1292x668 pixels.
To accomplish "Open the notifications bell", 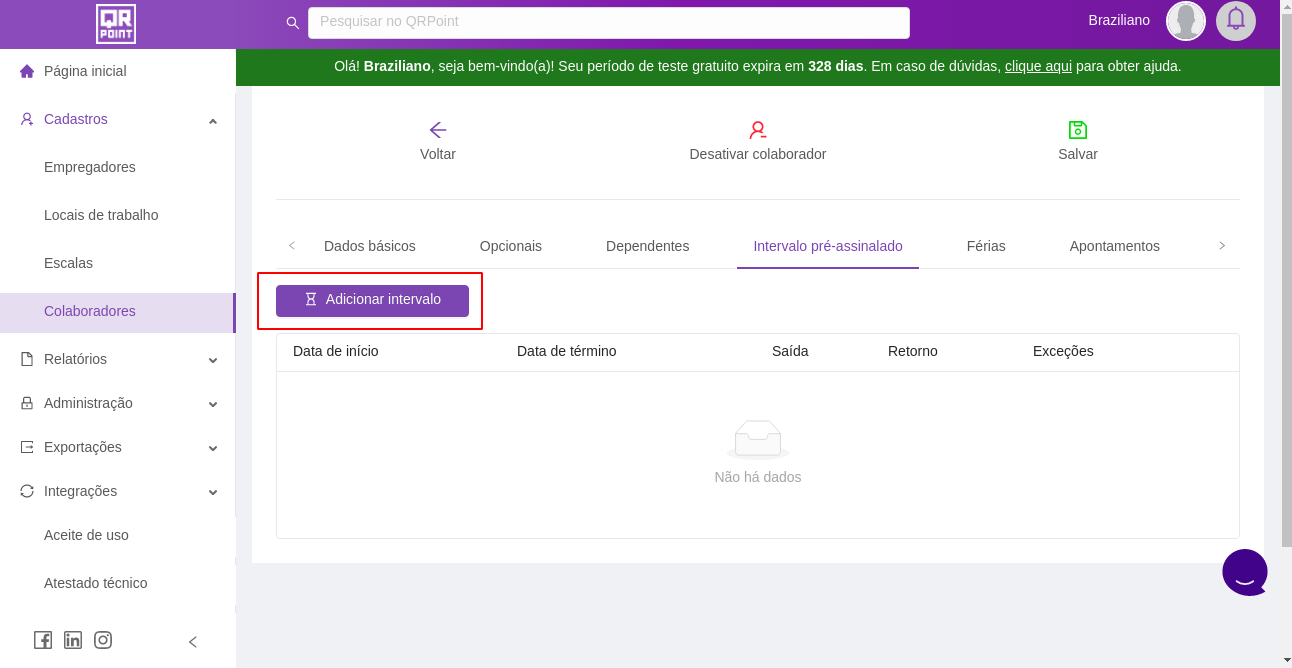I will click(x=1235, y=20).
